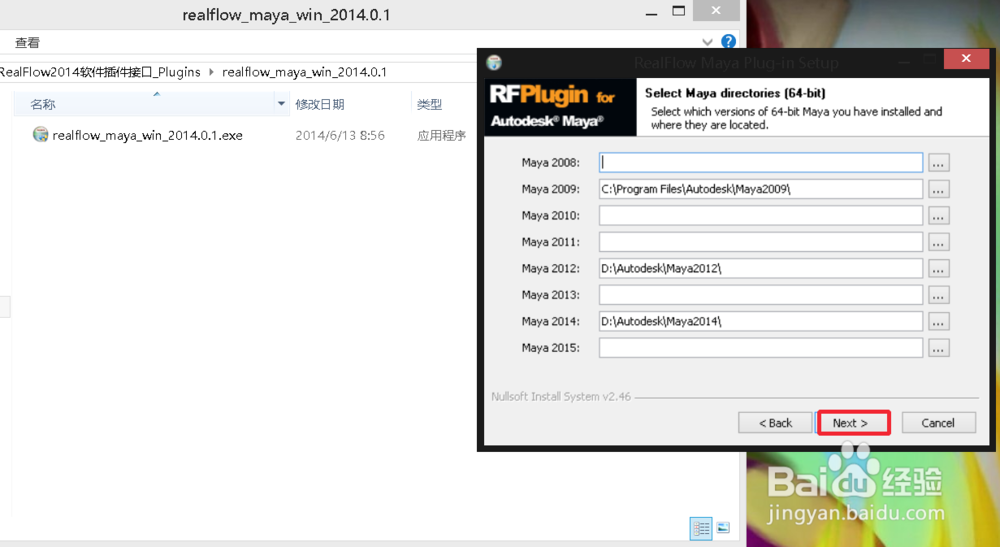Click the Maya 2015 path field
This screenshot has width=1000, height=547.
point(761,347)
